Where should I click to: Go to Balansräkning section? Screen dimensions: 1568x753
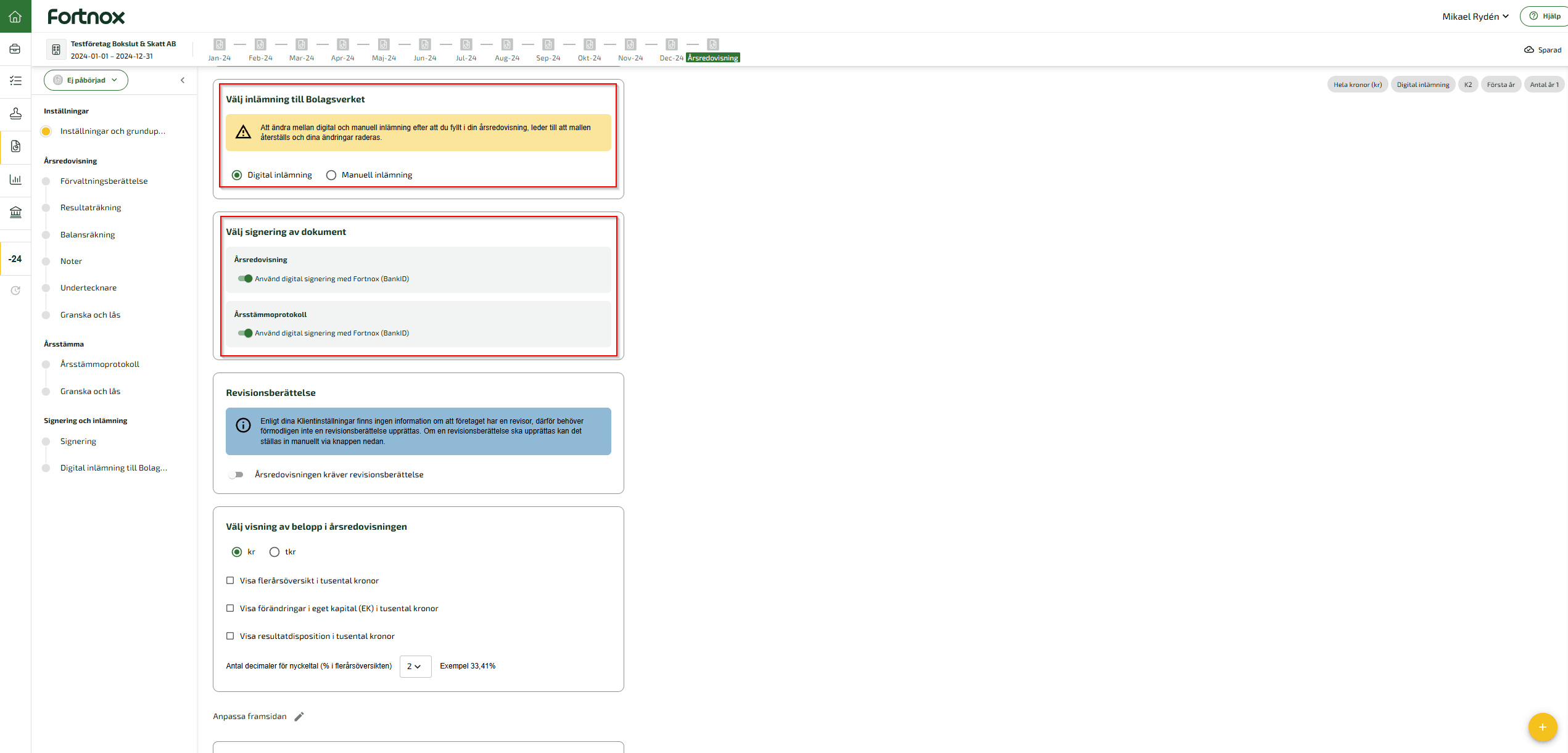(x=88, y=235)
